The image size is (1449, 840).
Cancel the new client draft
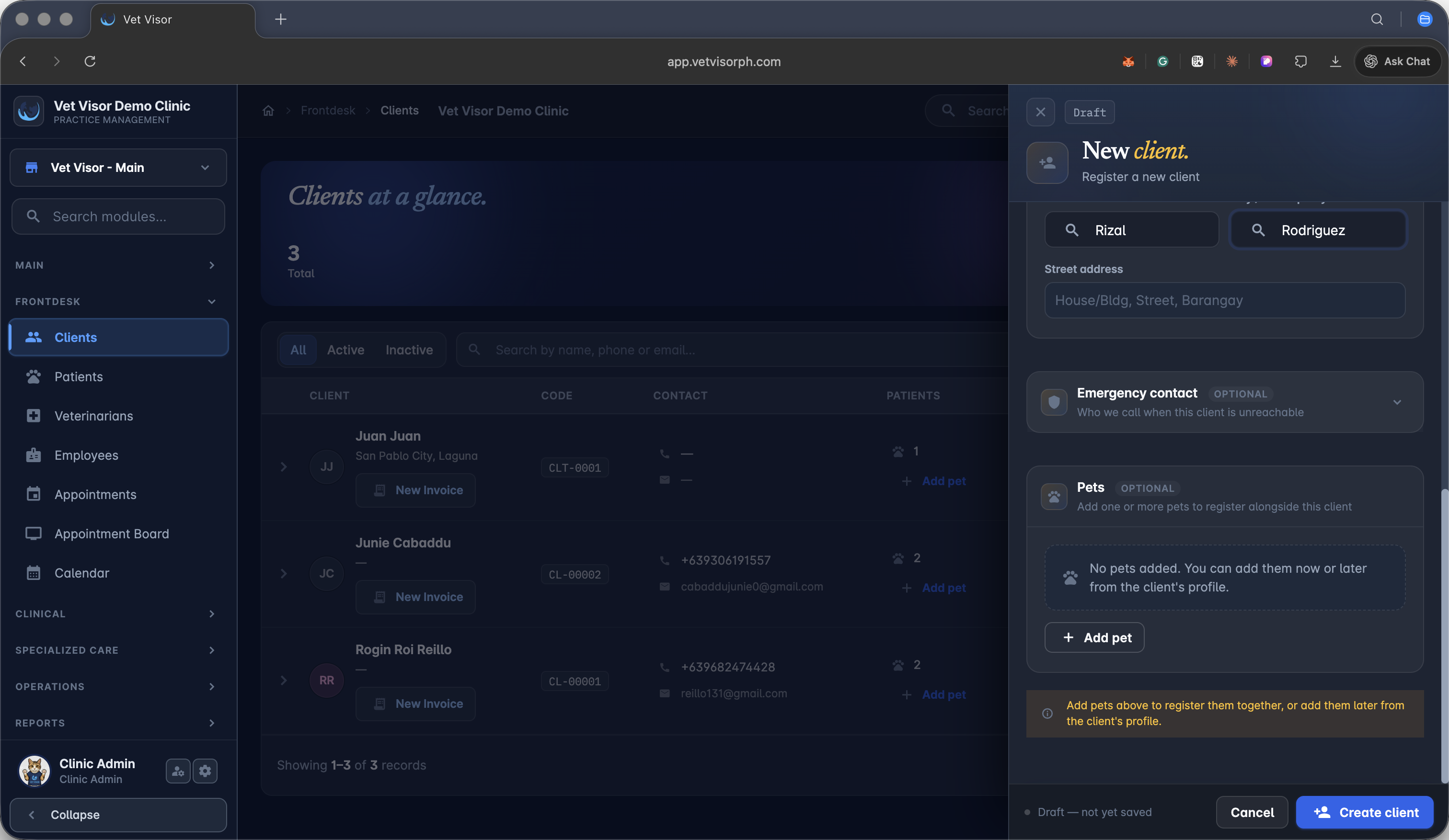coord(1252,812)
